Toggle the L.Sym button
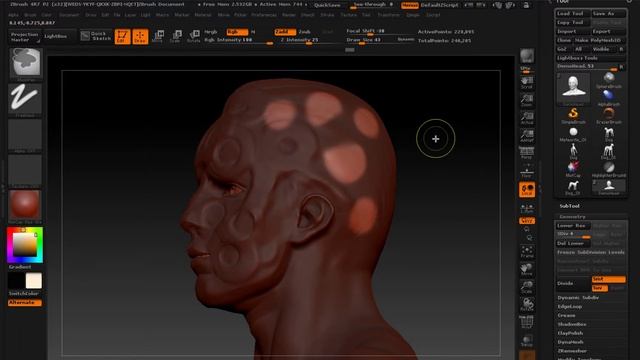The height and width of the screenshot is (360, 640). pyautogui.click(x=527, y=208)
